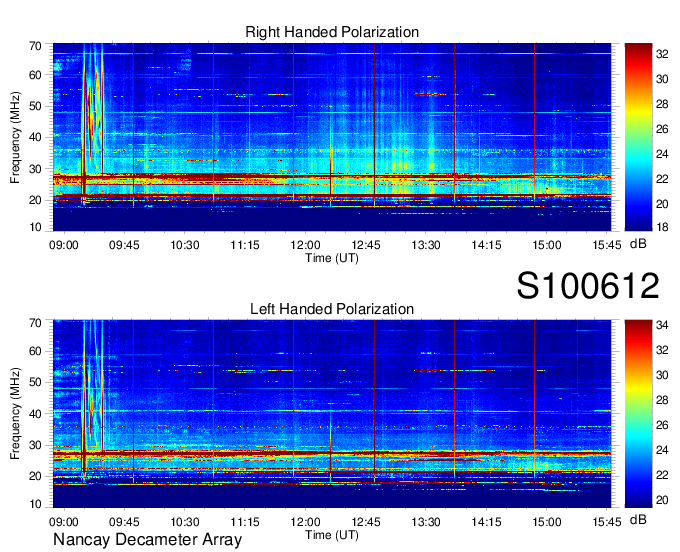Click "11:15" tick on the upper time axis
Image resolution: width=680 pixels, height=552 pixels.
tap(245, 245)
